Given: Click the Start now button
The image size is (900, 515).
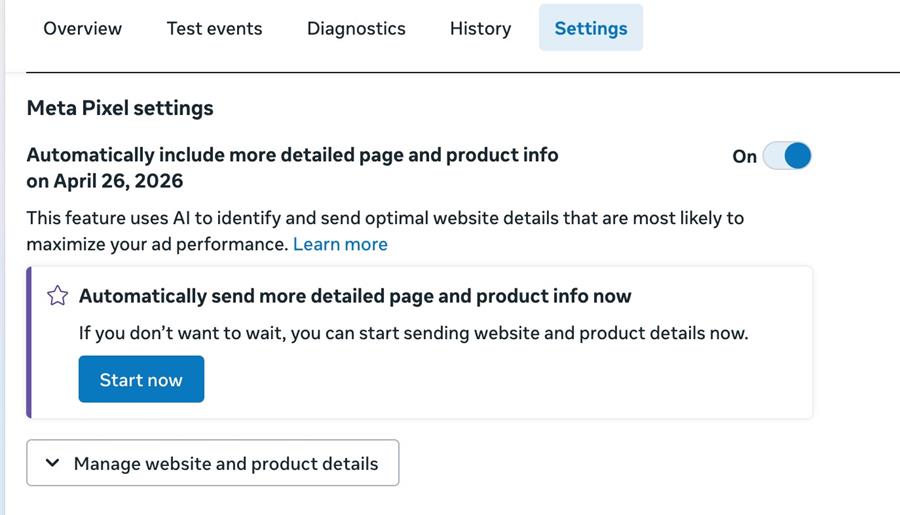Looking at the screenshot, I should point(141,379).
